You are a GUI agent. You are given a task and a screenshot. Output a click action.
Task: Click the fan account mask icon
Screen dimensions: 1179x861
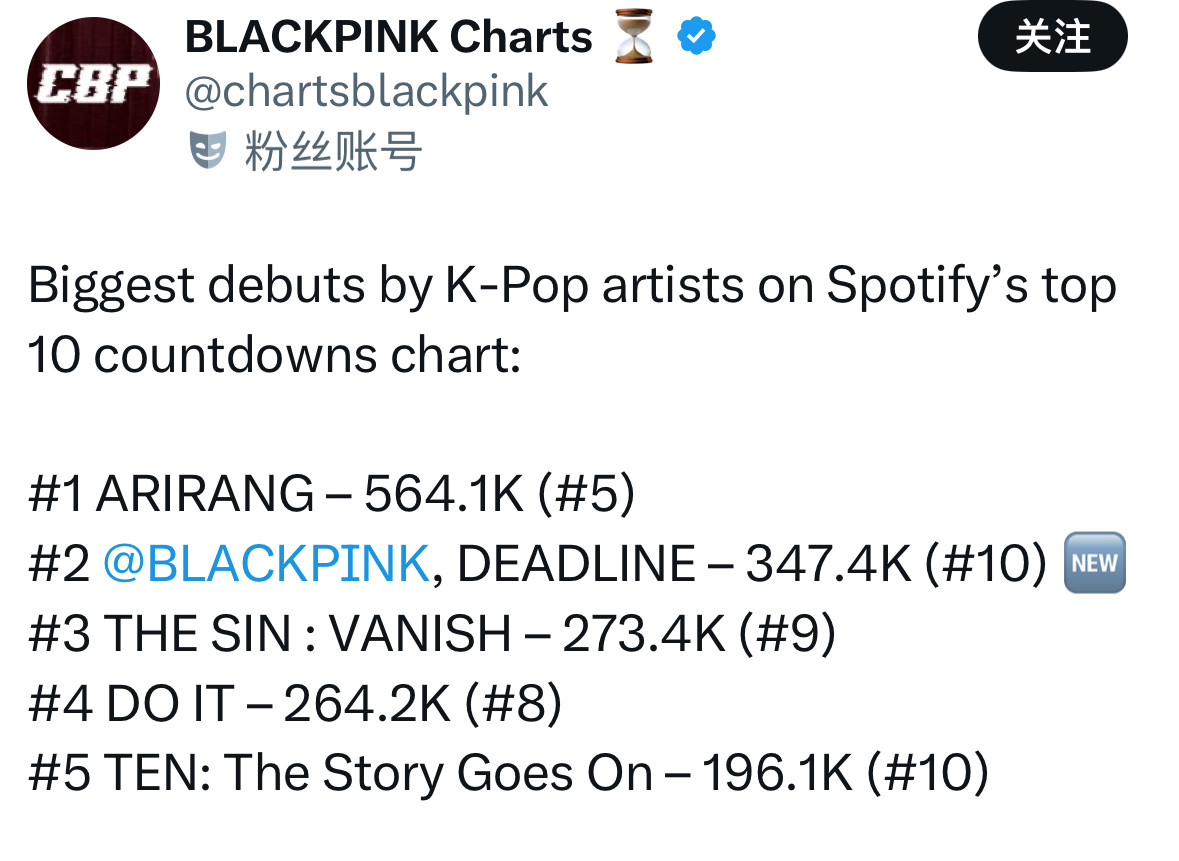(x=207, y=152)
